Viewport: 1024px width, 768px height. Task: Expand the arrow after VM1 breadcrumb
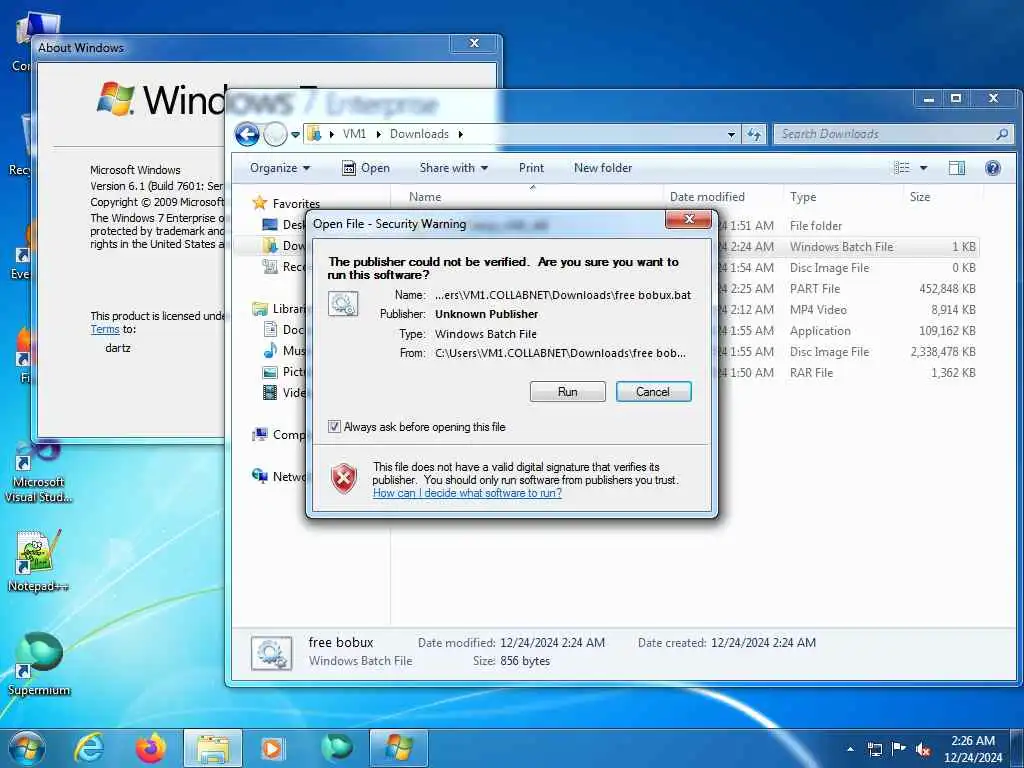point(378,134)
